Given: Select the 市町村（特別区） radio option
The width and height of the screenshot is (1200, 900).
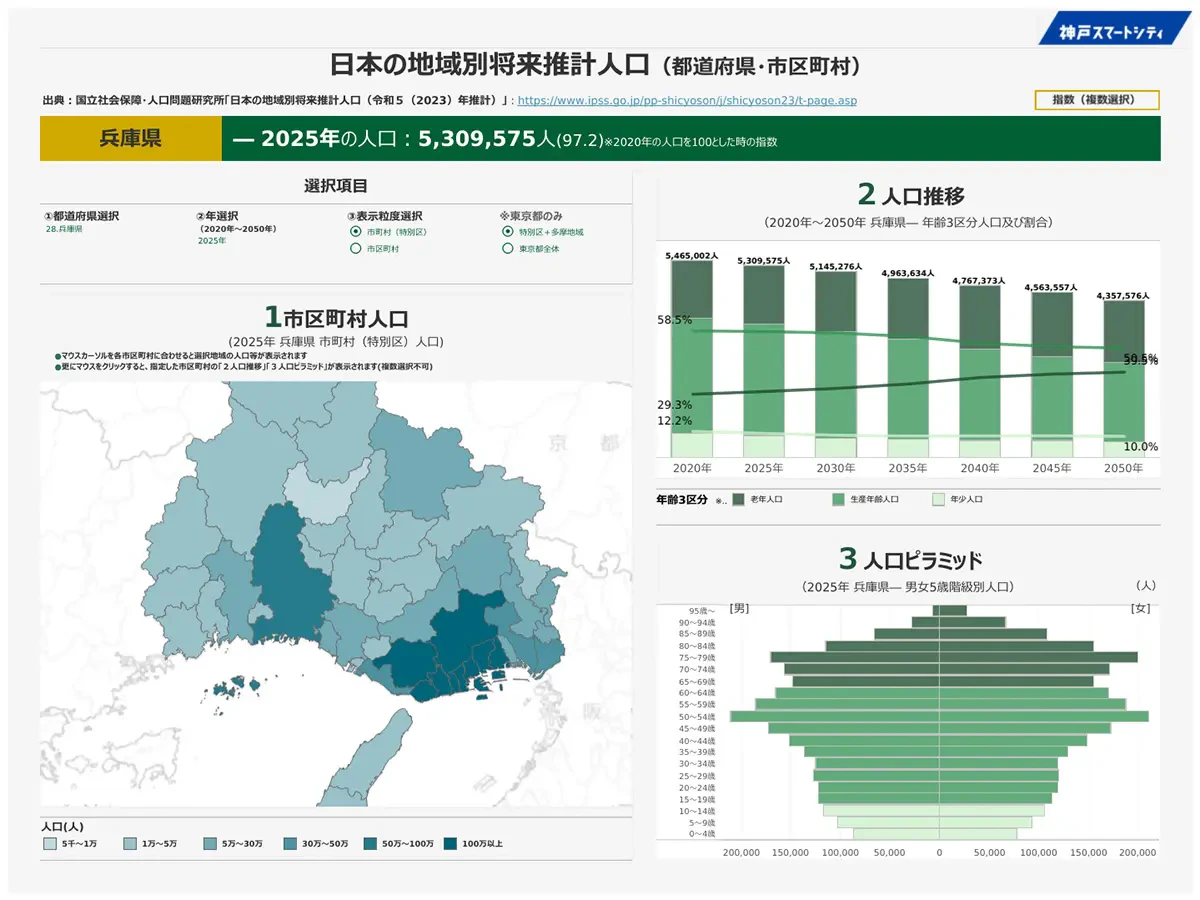Looking at the screenshot, I should pos(355,232).
